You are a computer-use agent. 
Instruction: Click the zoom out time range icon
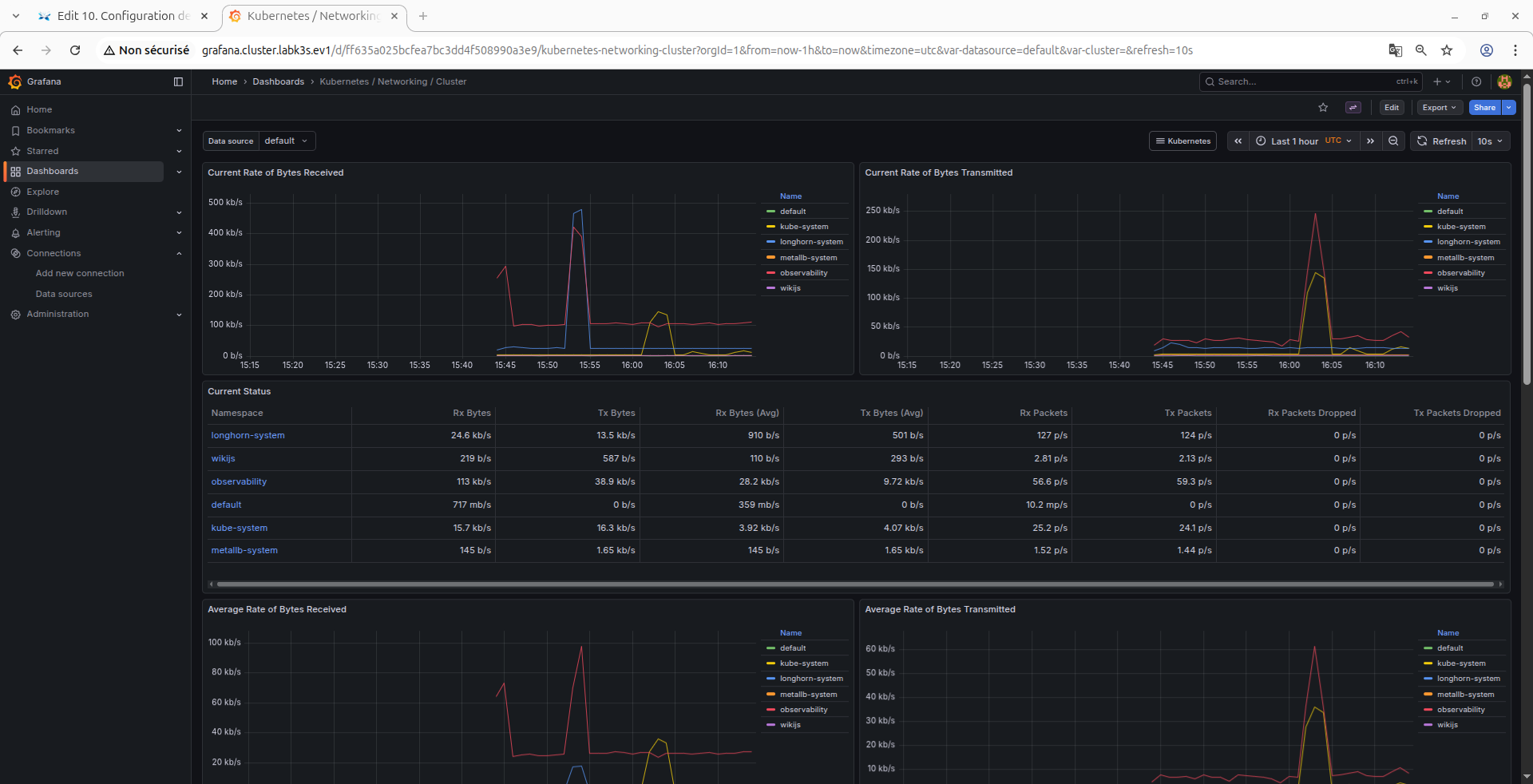pyautogui.click(x=1393, y=141)
